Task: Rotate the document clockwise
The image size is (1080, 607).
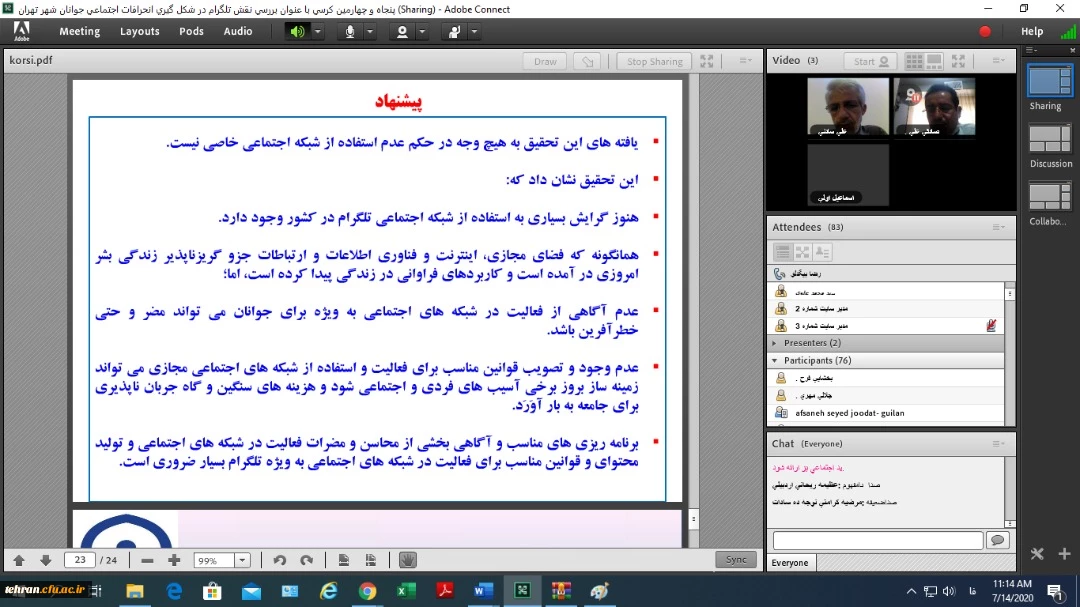Action: click(x=307, y=561)
